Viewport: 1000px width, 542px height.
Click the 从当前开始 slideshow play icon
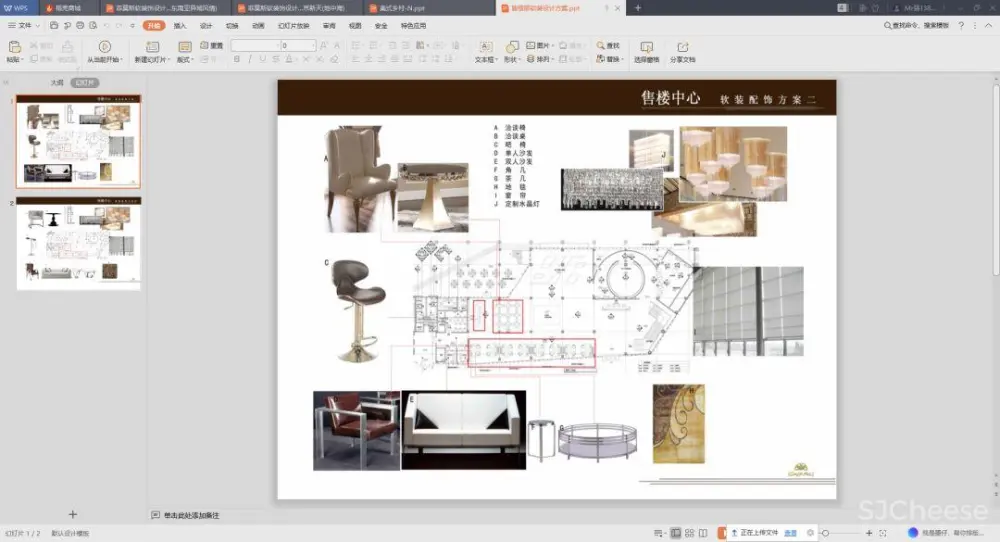105,46
